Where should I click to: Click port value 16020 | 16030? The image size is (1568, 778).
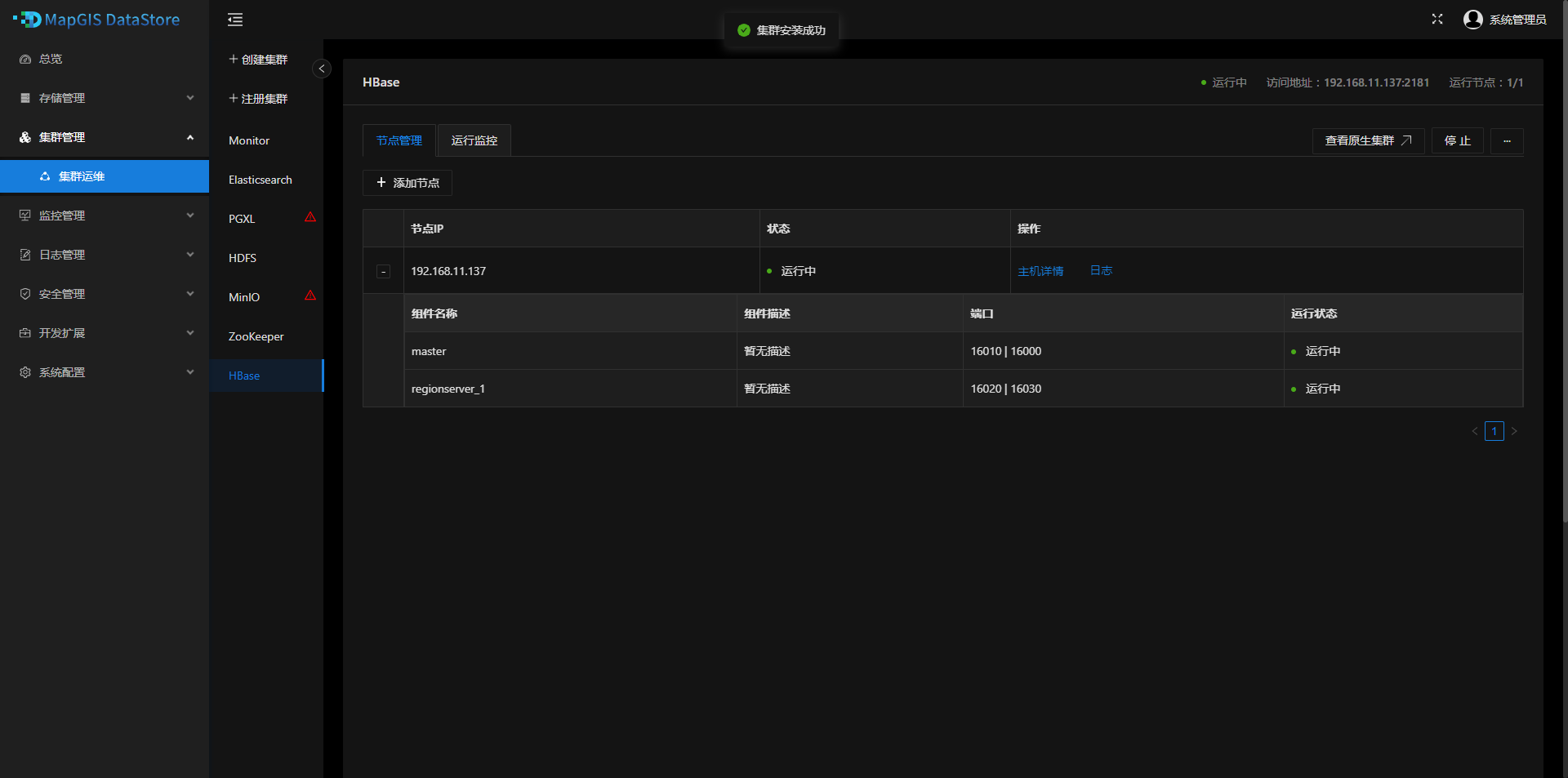click(x=1006, y=389)
